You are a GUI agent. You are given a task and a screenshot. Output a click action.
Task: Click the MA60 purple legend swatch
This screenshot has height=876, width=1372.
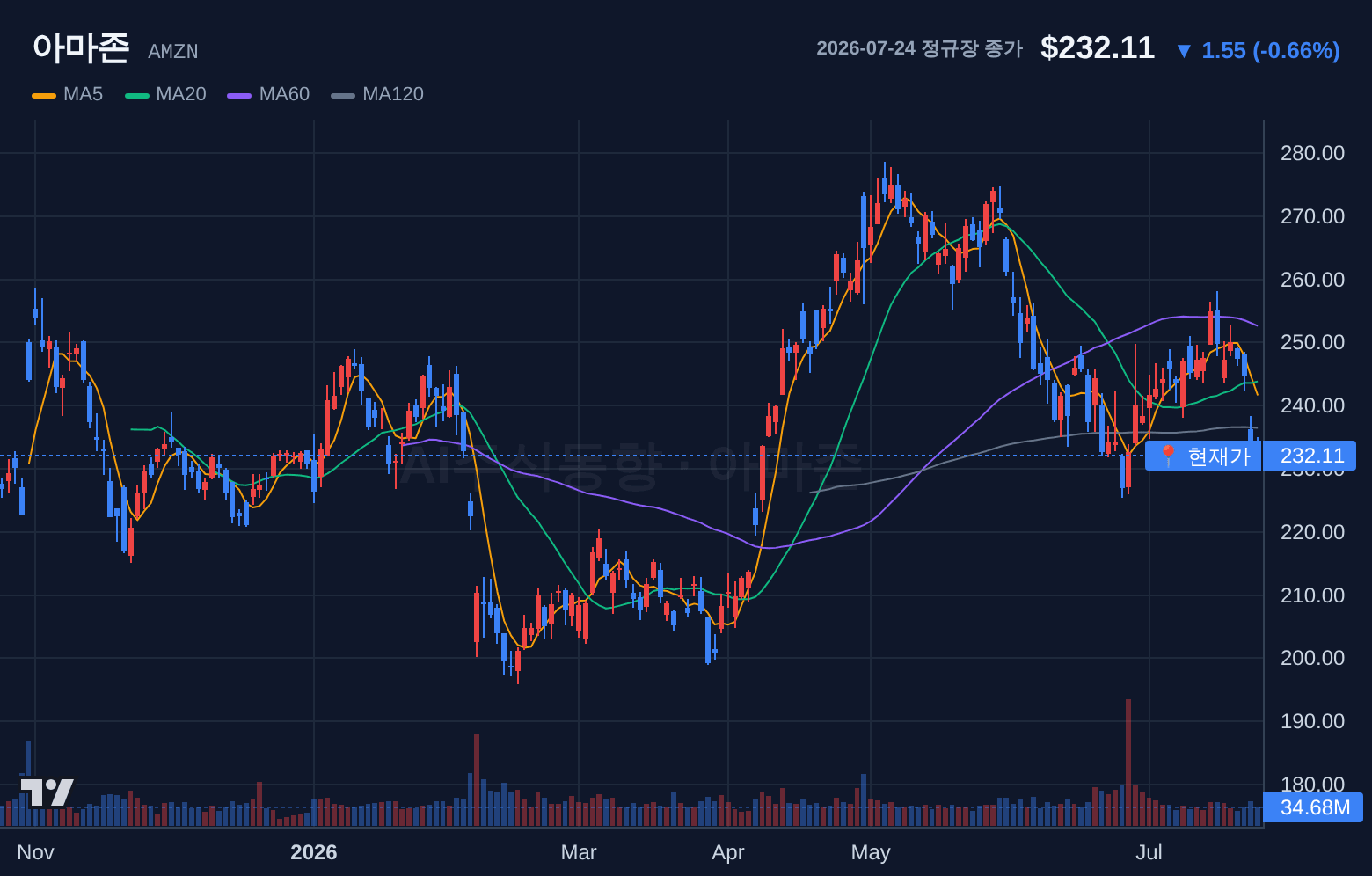[239, 95]
